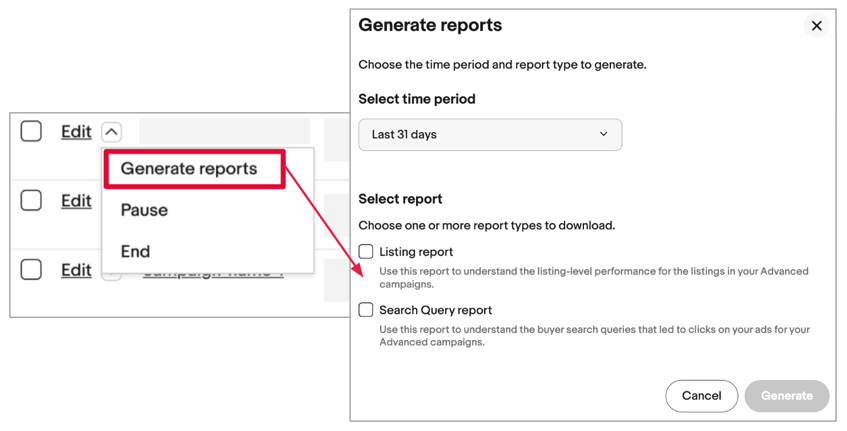Viewport: 847px width, 431px height.
Task: Open the Edit link in the first row
Action: (x=76, y=132)
